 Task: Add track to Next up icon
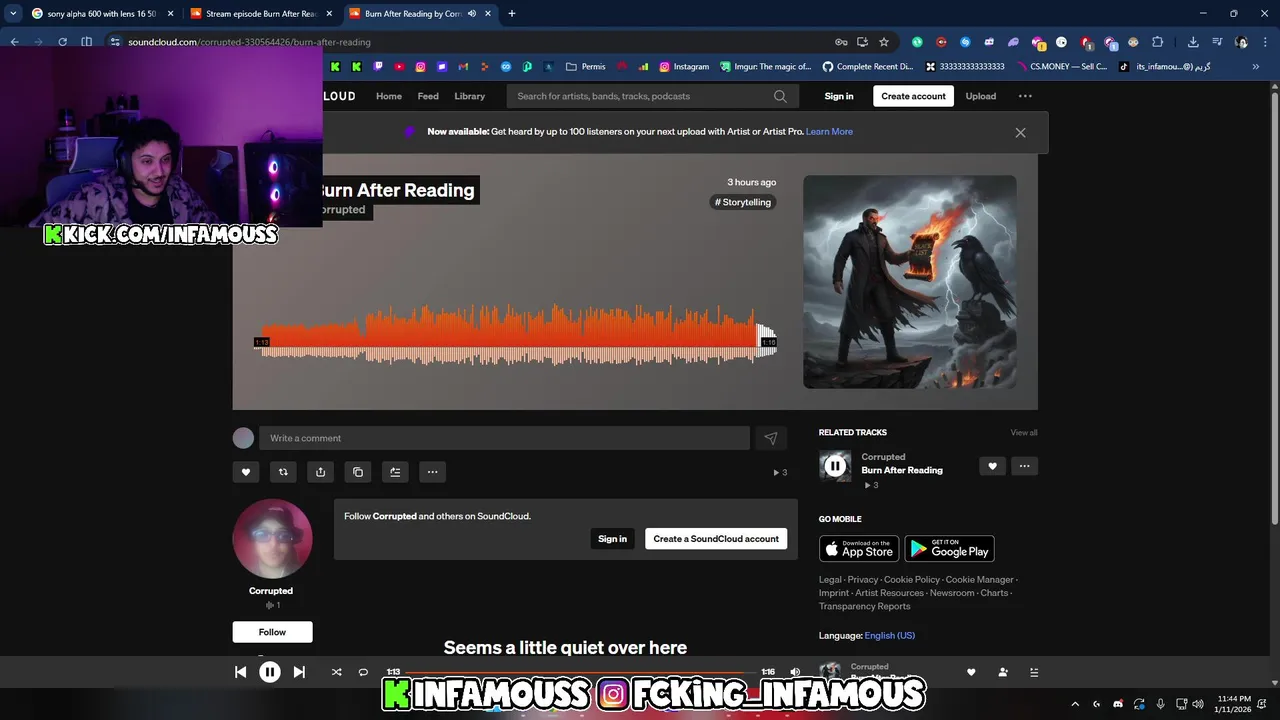(x=395, y=472)
